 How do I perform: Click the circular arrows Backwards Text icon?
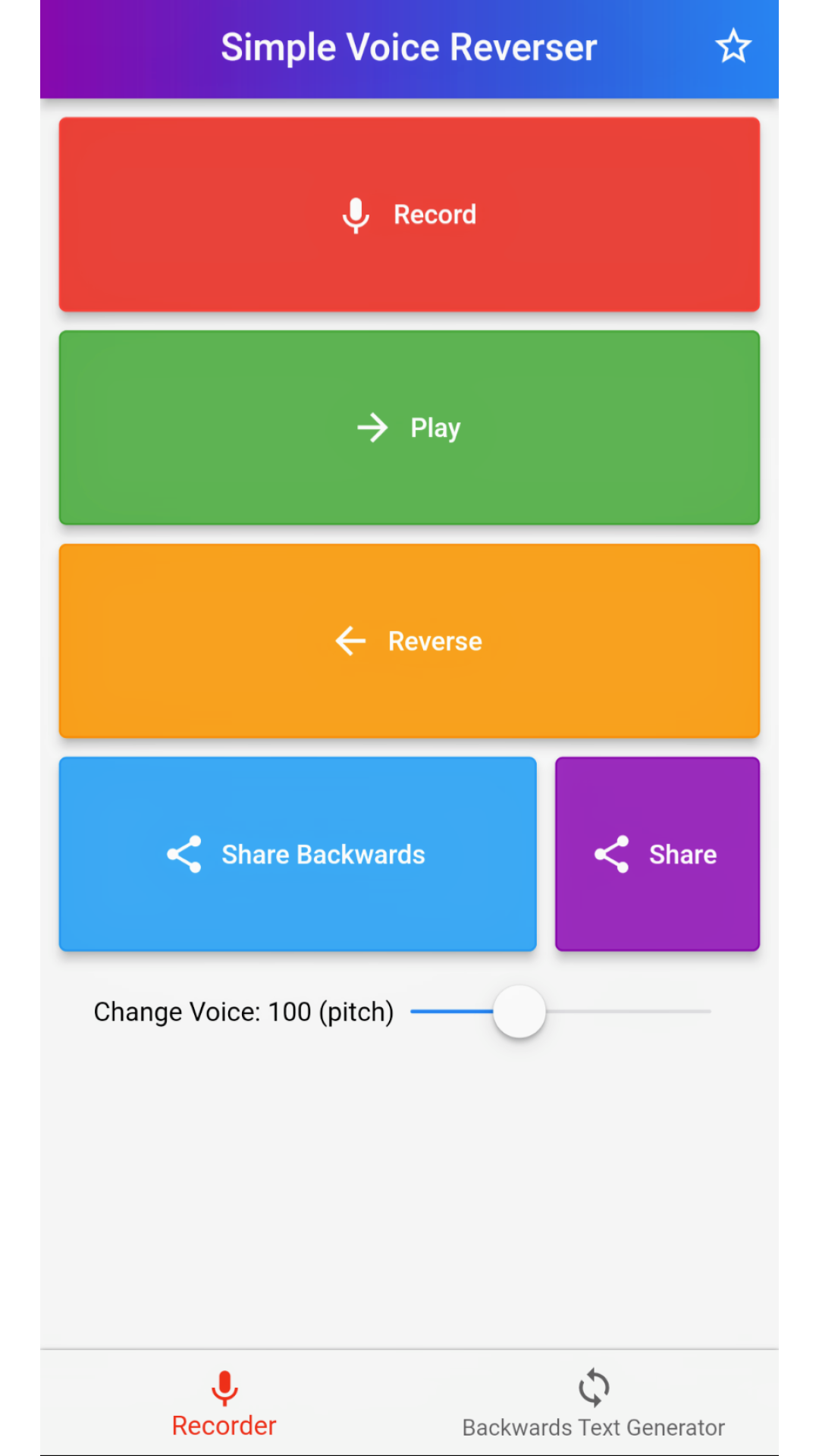[594, 1388]
